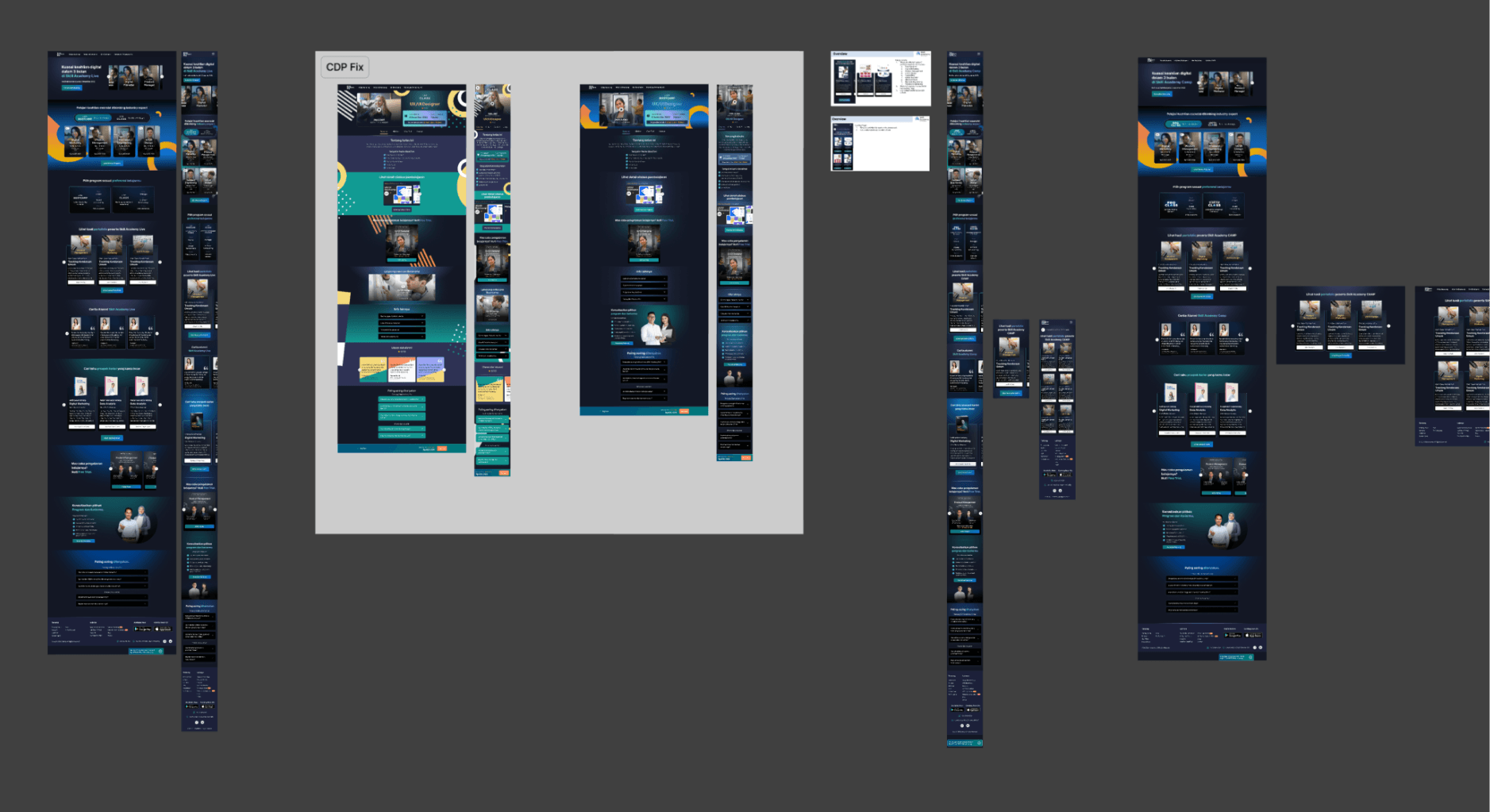The height and width of the screenshot is (812, 1490).
Task: Select dark blue desktop frame in CDP Fix section
Action: [644, 250]
